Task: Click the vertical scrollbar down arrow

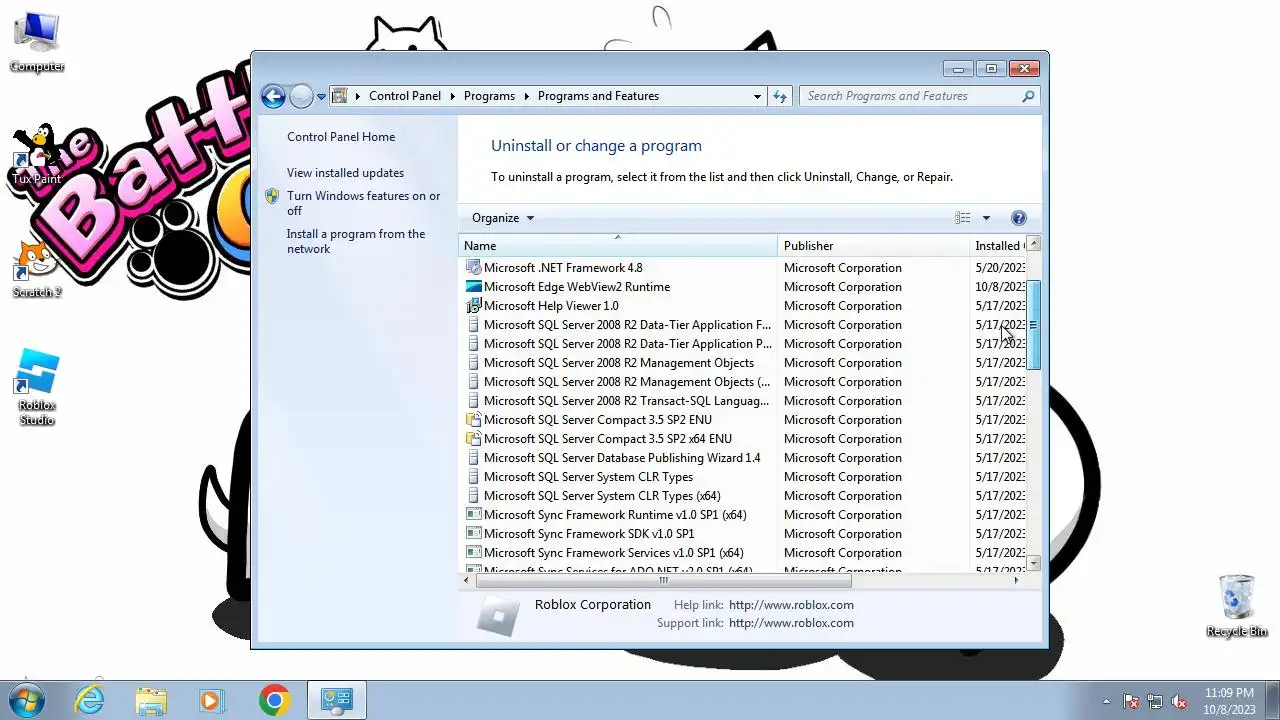Action: [x=1034, y=564]
